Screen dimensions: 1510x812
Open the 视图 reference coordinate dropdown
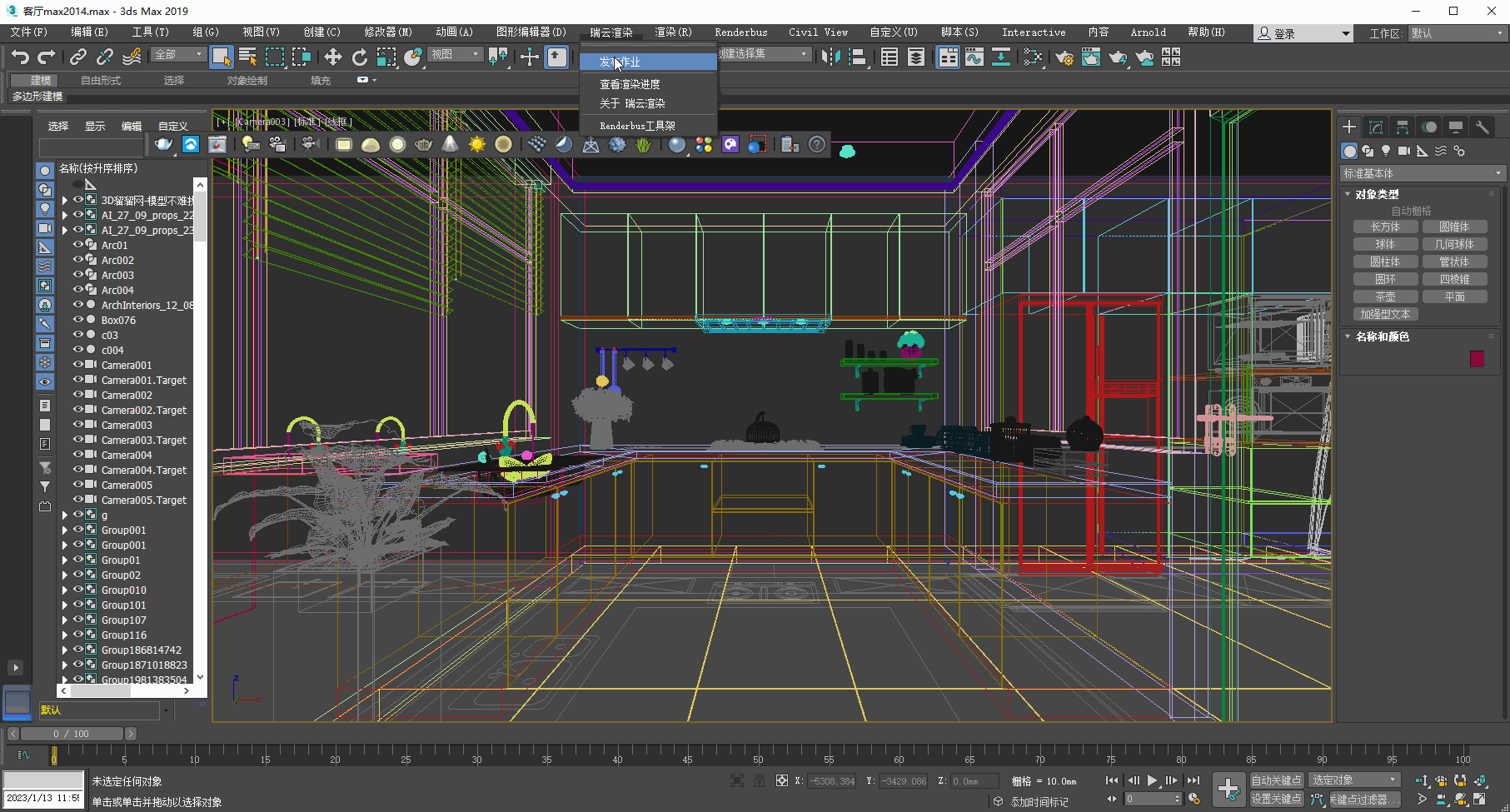(x=455, y=54)
